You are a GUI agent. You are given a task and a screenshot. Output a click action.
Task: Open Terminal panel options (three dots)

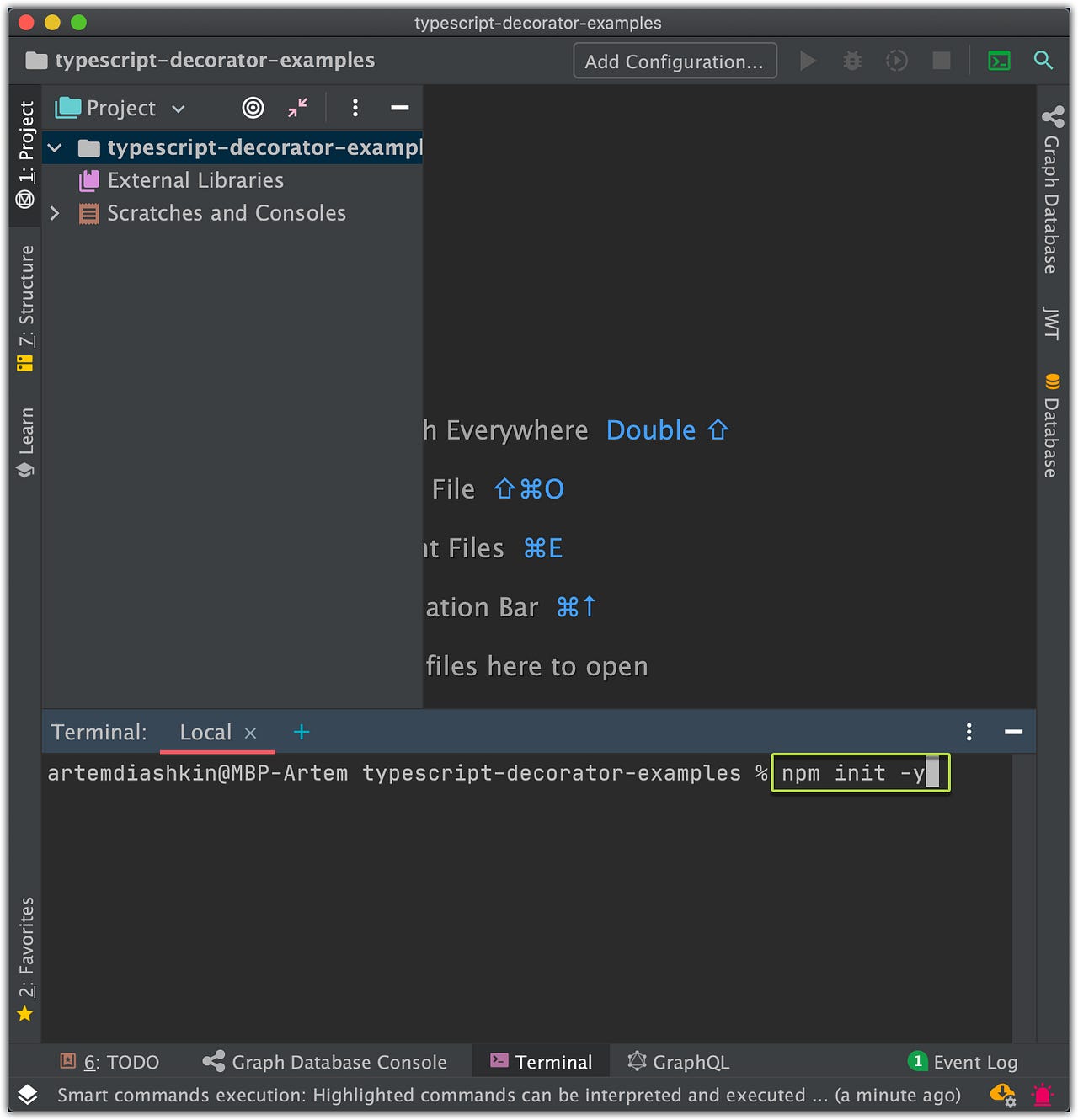pyautogui.click(x=969, y=732)
